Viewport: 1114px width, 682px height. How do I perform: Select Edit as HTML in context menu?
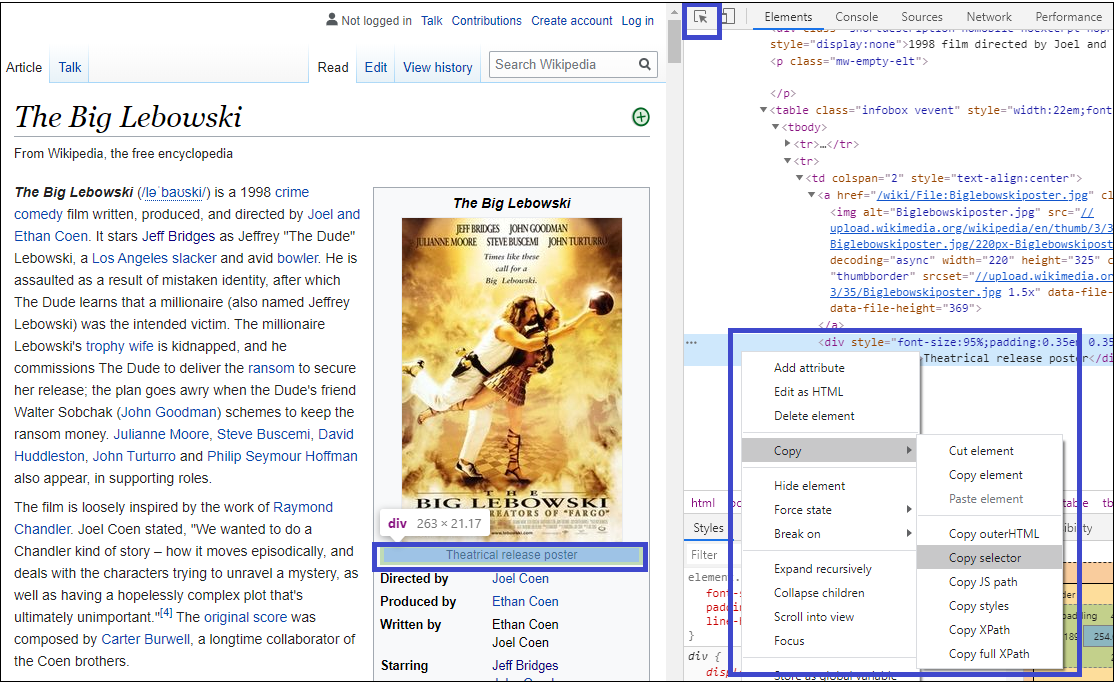[x=808, y=392]
